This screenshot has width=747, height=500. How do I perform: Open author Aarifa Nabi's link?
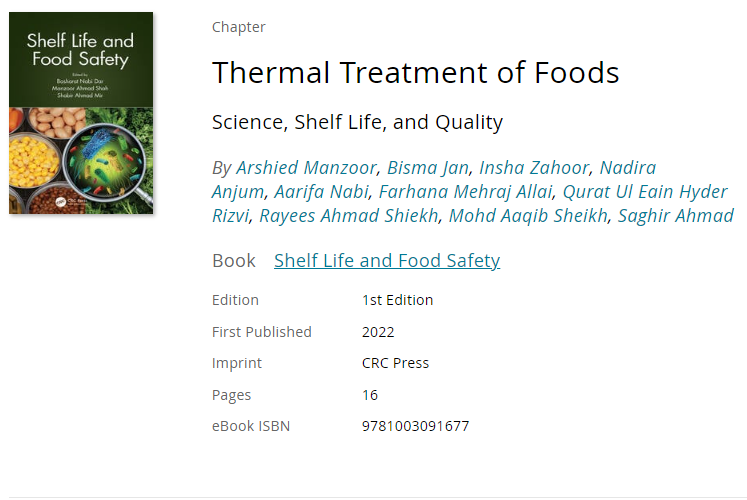[x=322, y=191]
